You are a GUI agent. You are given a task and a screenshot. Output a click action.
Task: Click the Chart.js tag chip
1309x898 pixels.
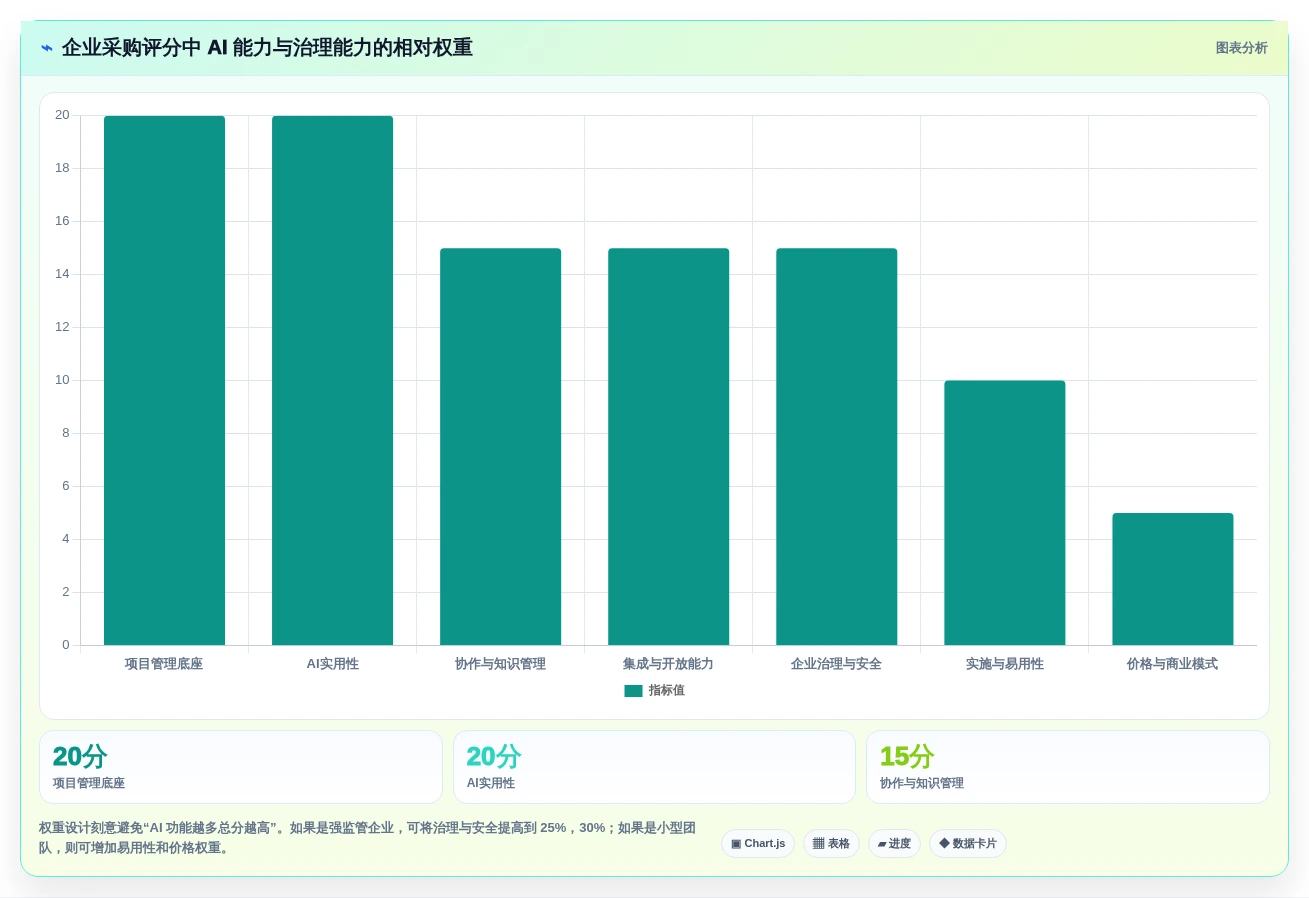[x=758, y=844]
